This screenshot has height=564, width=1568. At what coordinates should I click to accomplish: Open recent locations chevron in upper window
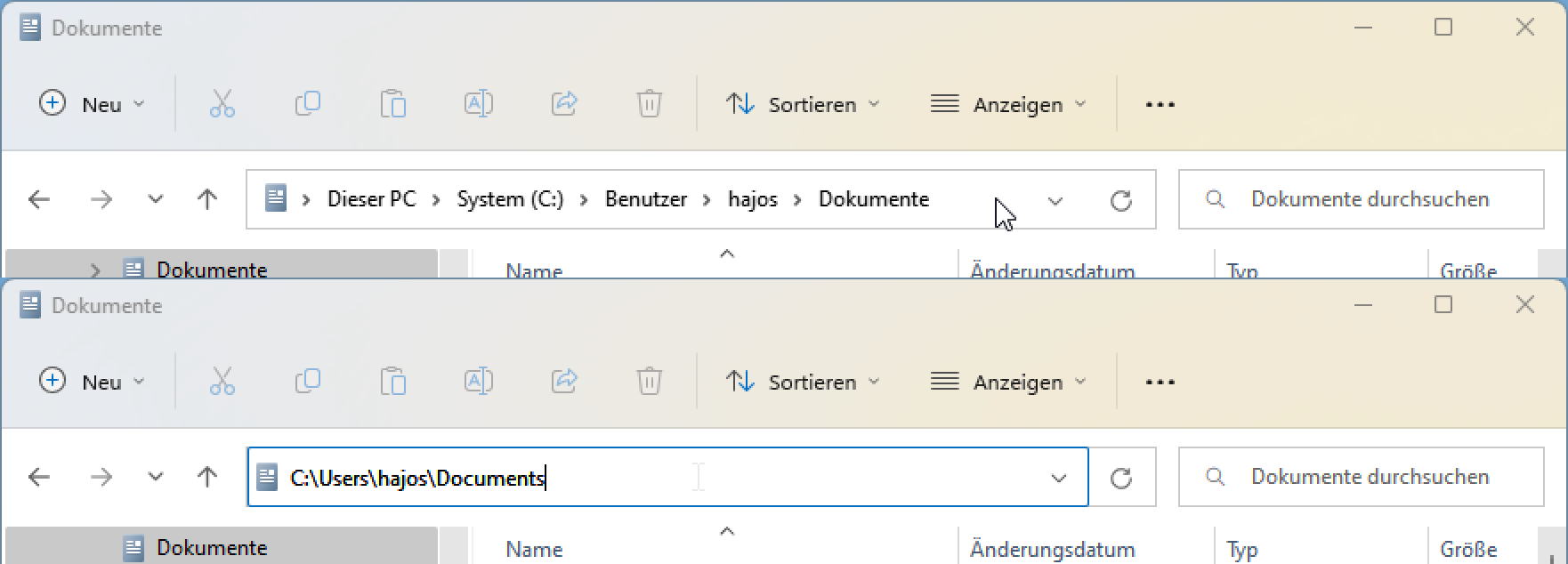pos(156,200)
